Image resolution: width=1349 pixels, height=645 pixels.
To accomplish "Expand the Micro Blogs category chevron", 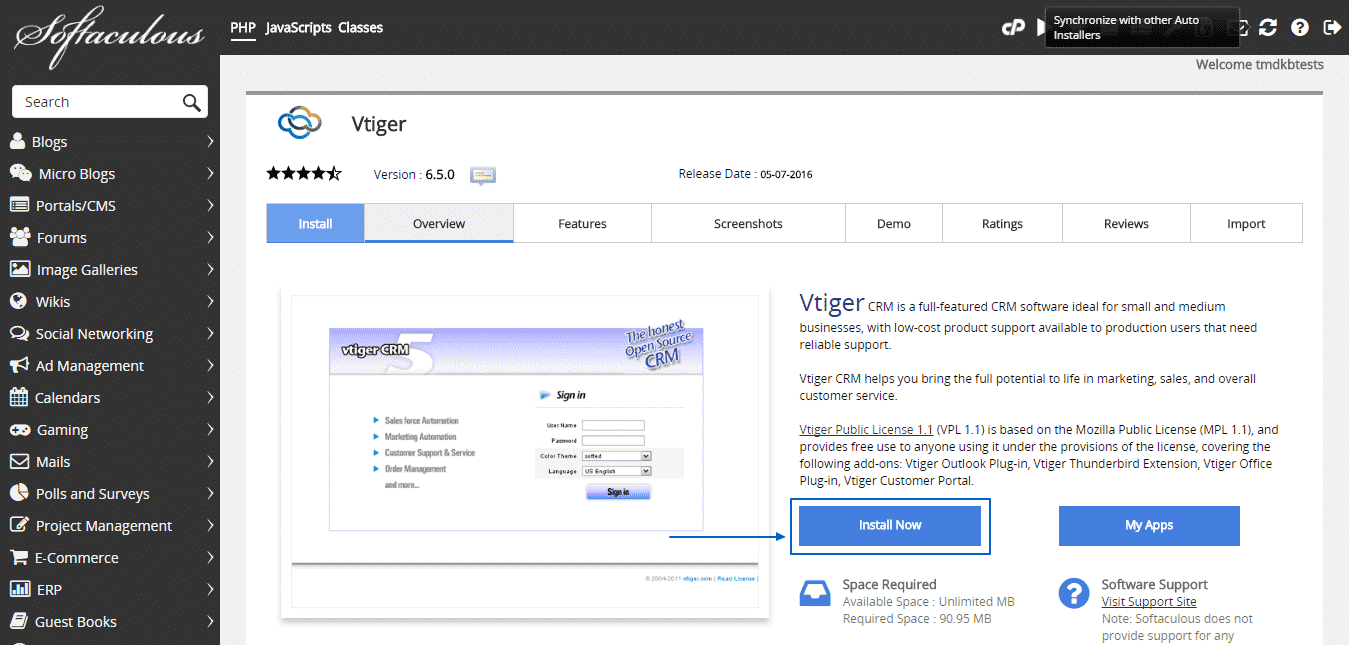I will [x=210, y=173].
